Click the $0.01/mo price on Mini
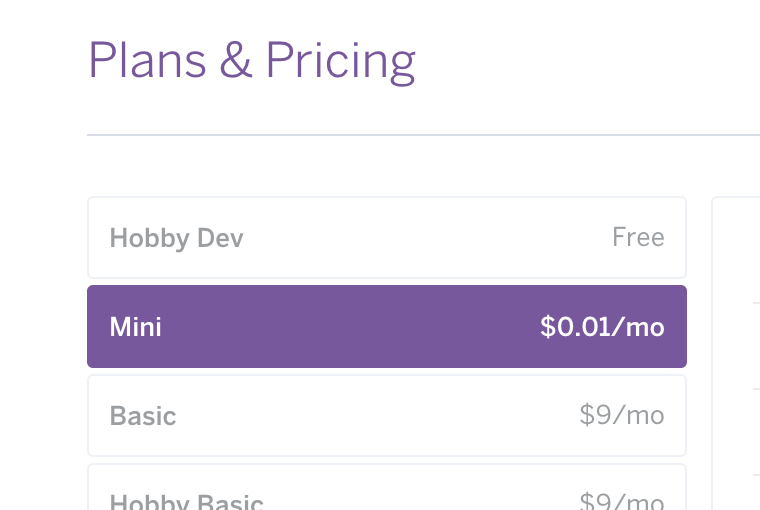760x510 pixels. pyautogui.click(x=602, y=327)
